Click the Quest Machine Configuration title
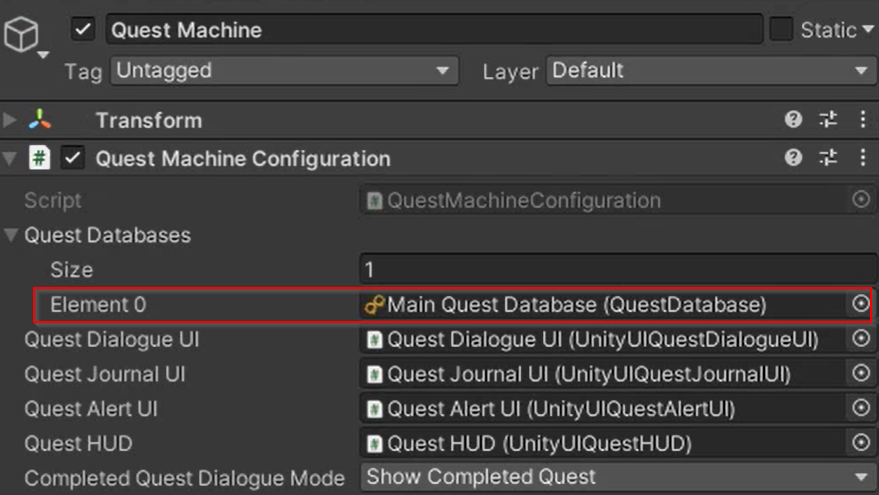879x495 pixels. pos(243,159)
